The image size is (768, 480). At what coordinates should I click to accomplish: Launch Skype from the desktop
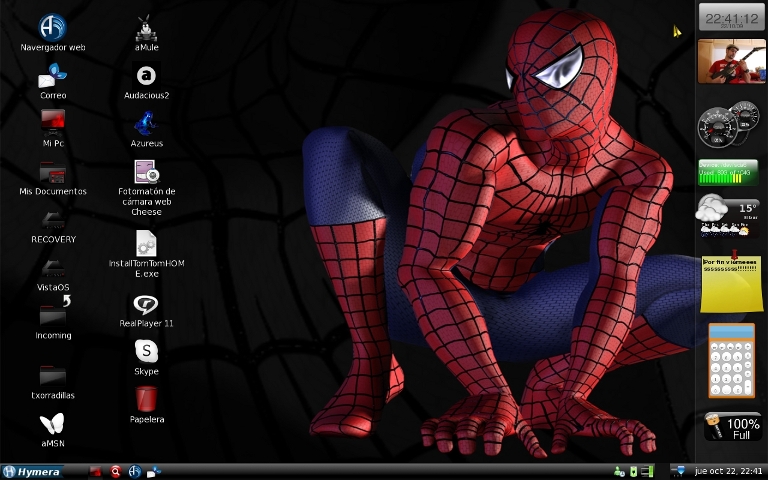click(x=146, y=351)
